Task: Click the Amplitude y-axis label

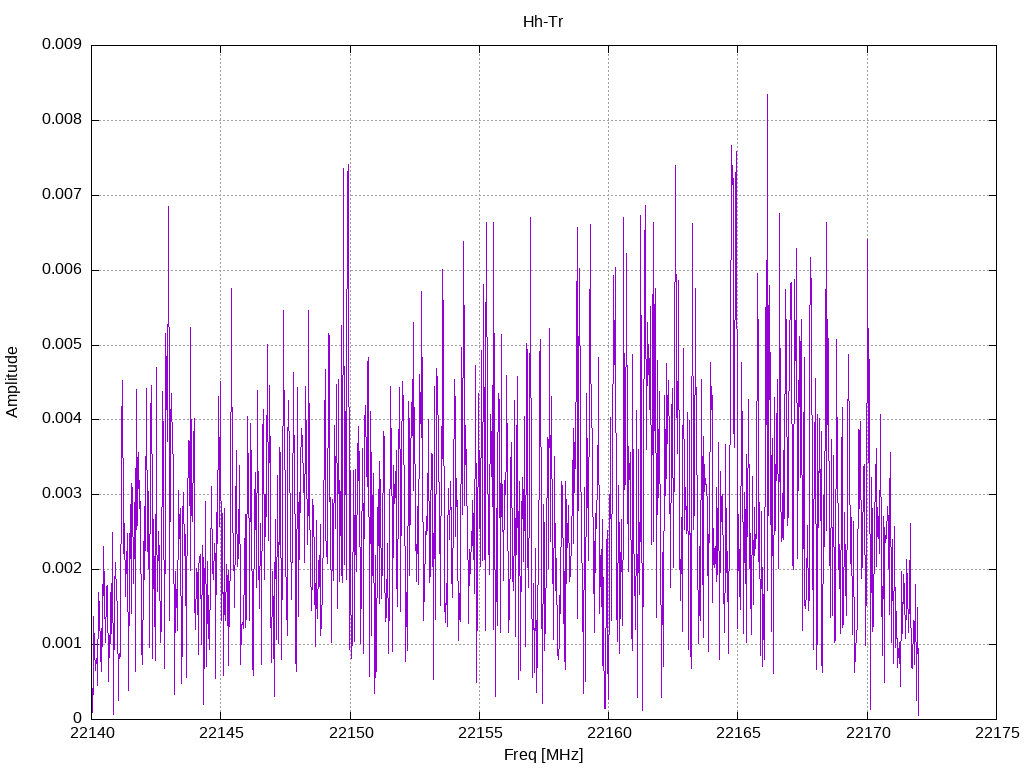Action: coord(12,382)
